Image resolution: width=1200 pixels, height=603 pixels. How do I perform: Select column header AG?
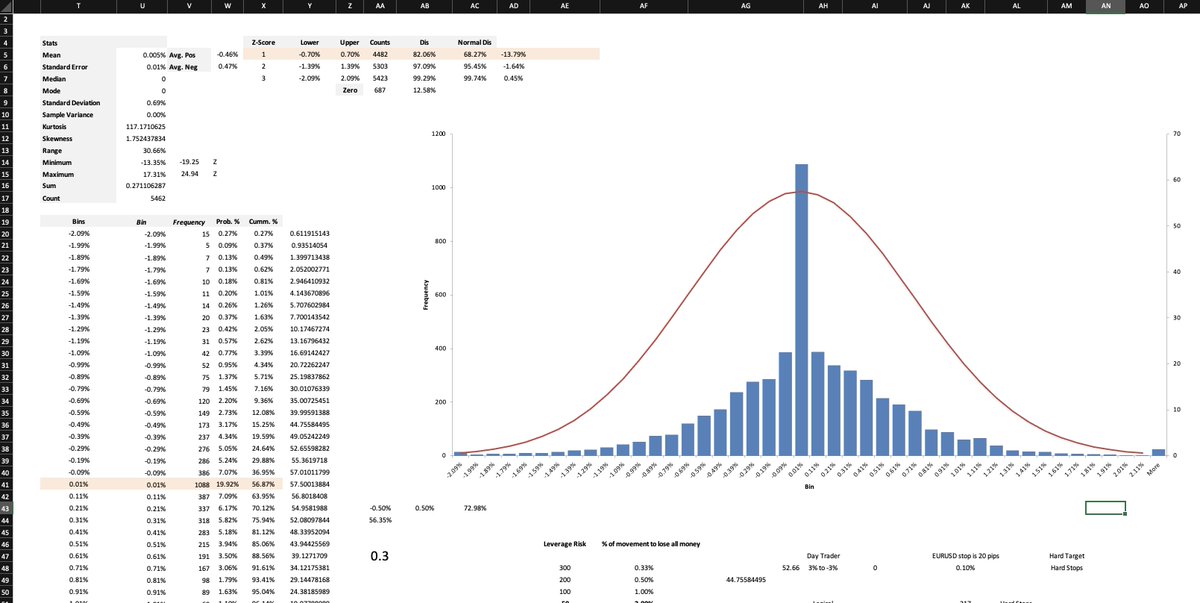746,6
